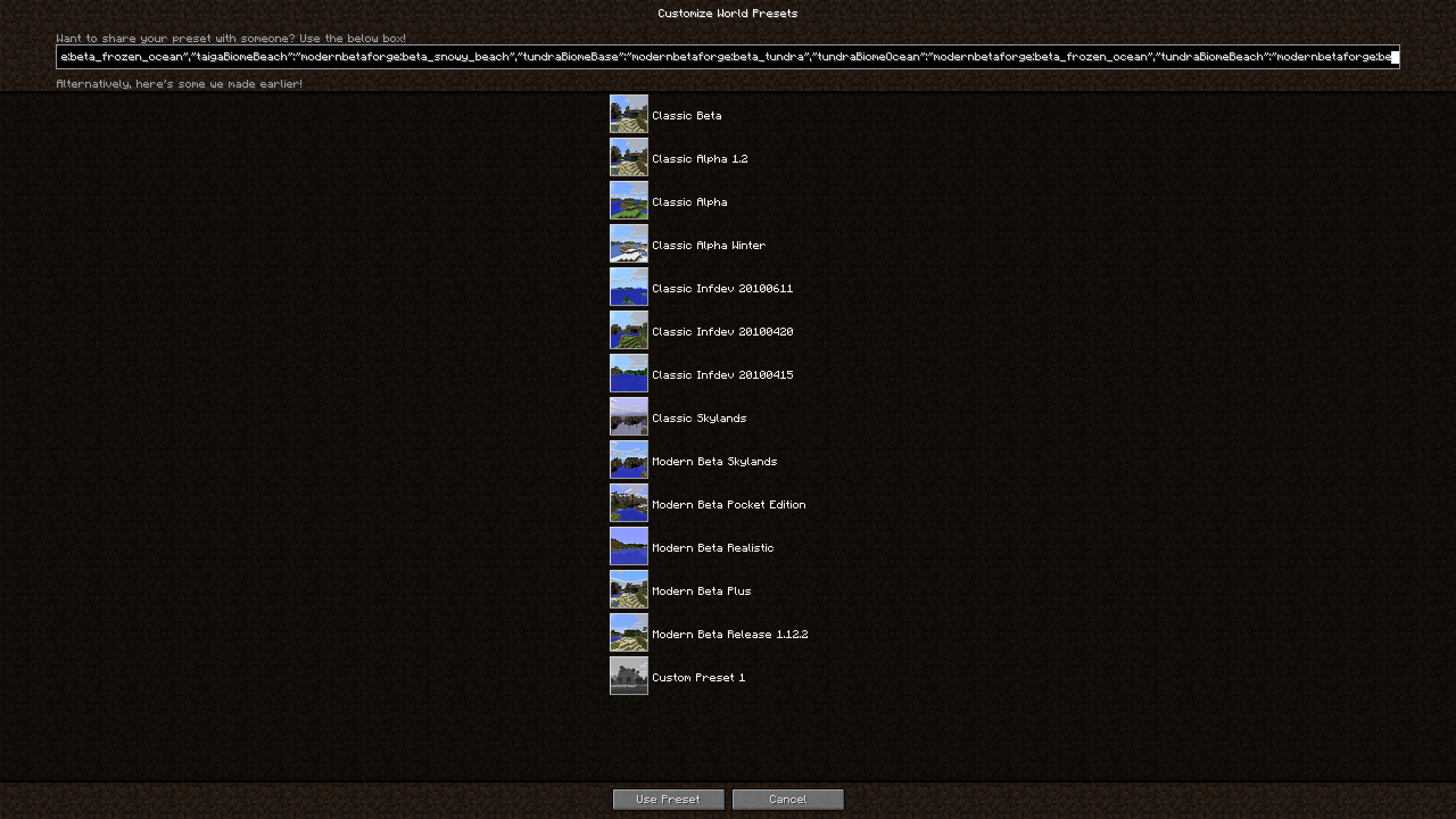Select Classic Infdev 20100611 preset icon
Screen dimensions: 1456x819
[x=628, y=287]
